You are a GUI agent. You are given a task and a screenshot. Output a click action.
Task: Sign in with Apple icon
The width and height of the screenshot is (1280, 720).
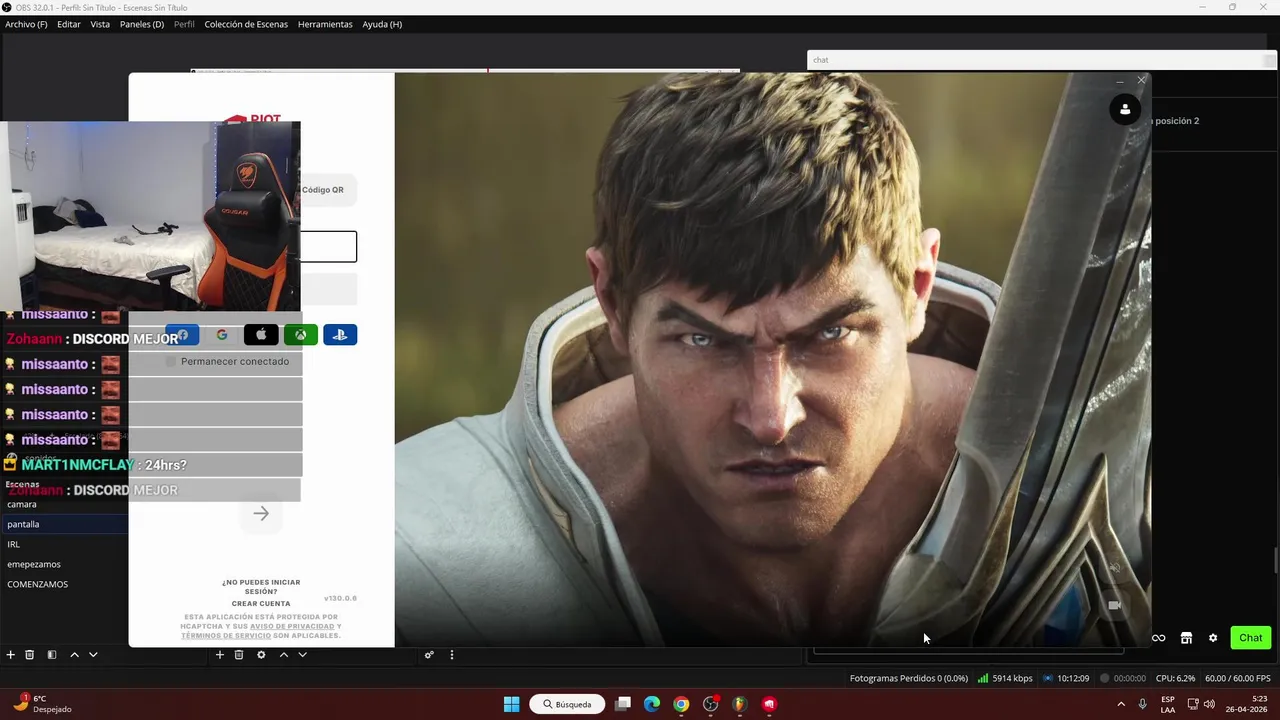click(x=261, y=335)
